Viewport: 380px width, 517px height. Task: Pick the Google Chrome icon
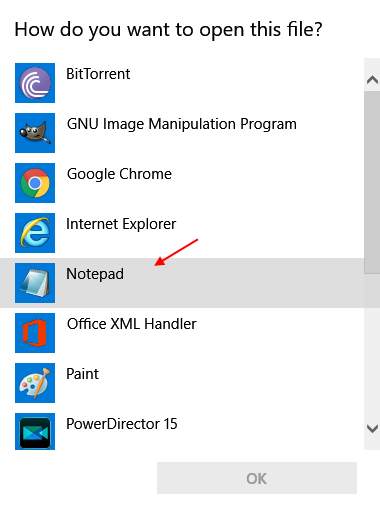(x=35, y=183)
